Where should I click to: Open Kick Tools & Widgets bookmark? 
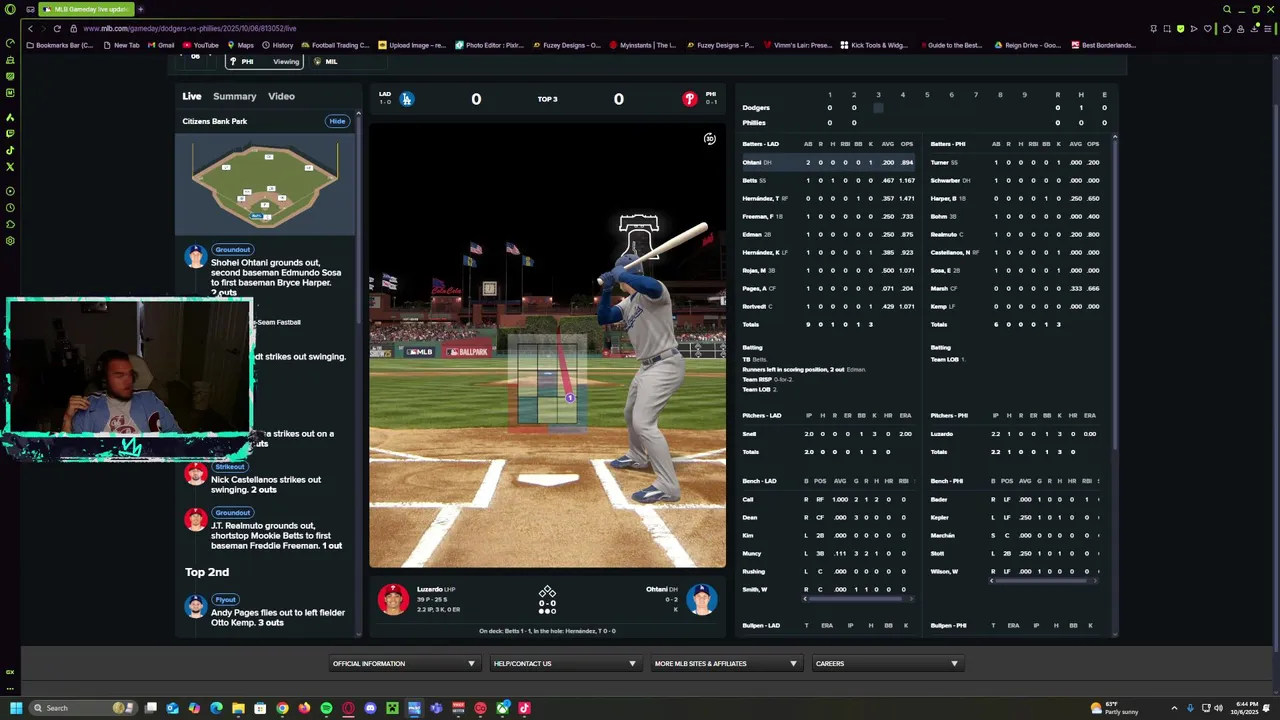[874, 45]
